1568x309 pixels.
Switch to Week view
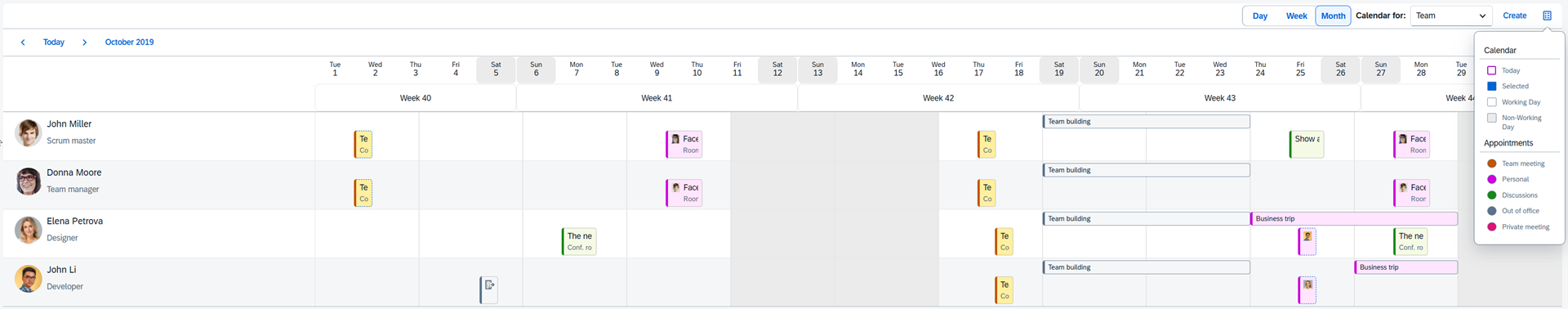point(1297,16)
